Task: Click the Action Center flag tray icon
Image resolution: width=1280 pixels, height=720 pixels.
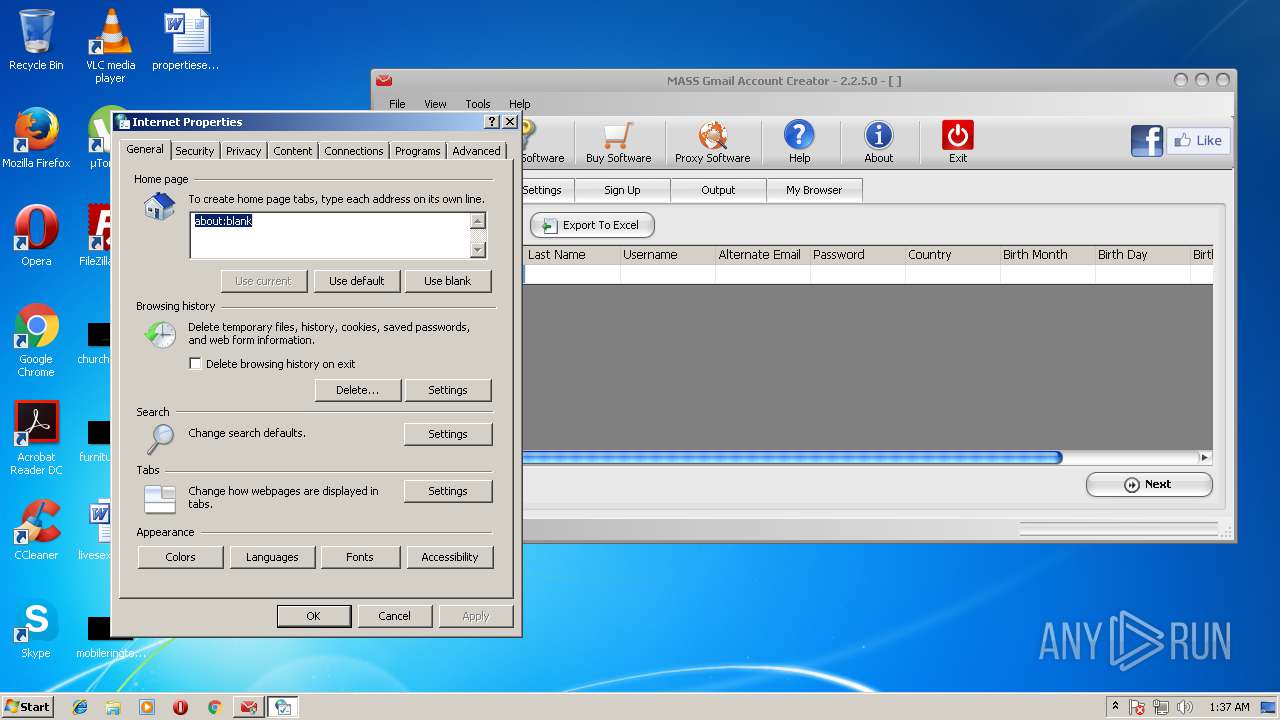Action: click(1137, 707)
